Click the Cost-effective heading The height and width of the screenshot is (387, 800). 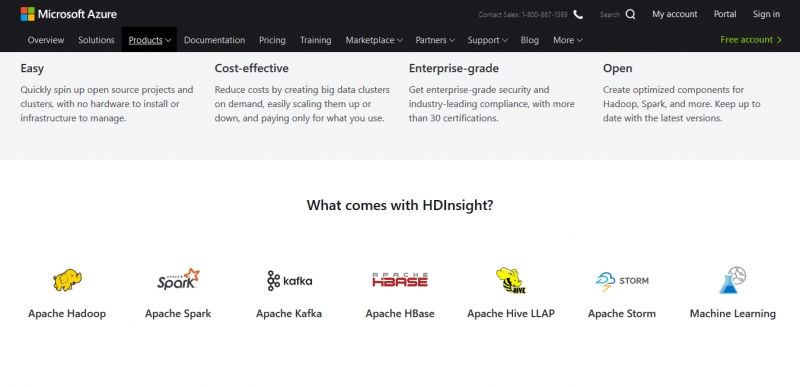click(252, 68)
